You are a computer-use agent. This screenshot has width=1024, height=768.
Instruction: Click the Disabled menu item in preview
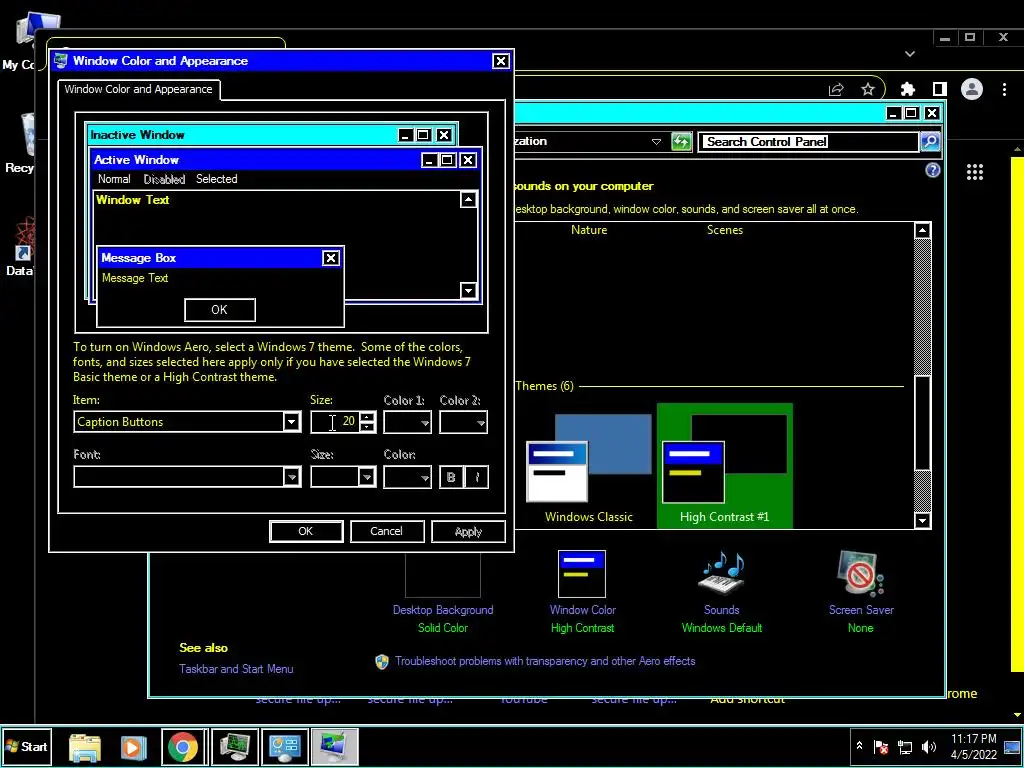pyautogui.click(x=164, y=179)
